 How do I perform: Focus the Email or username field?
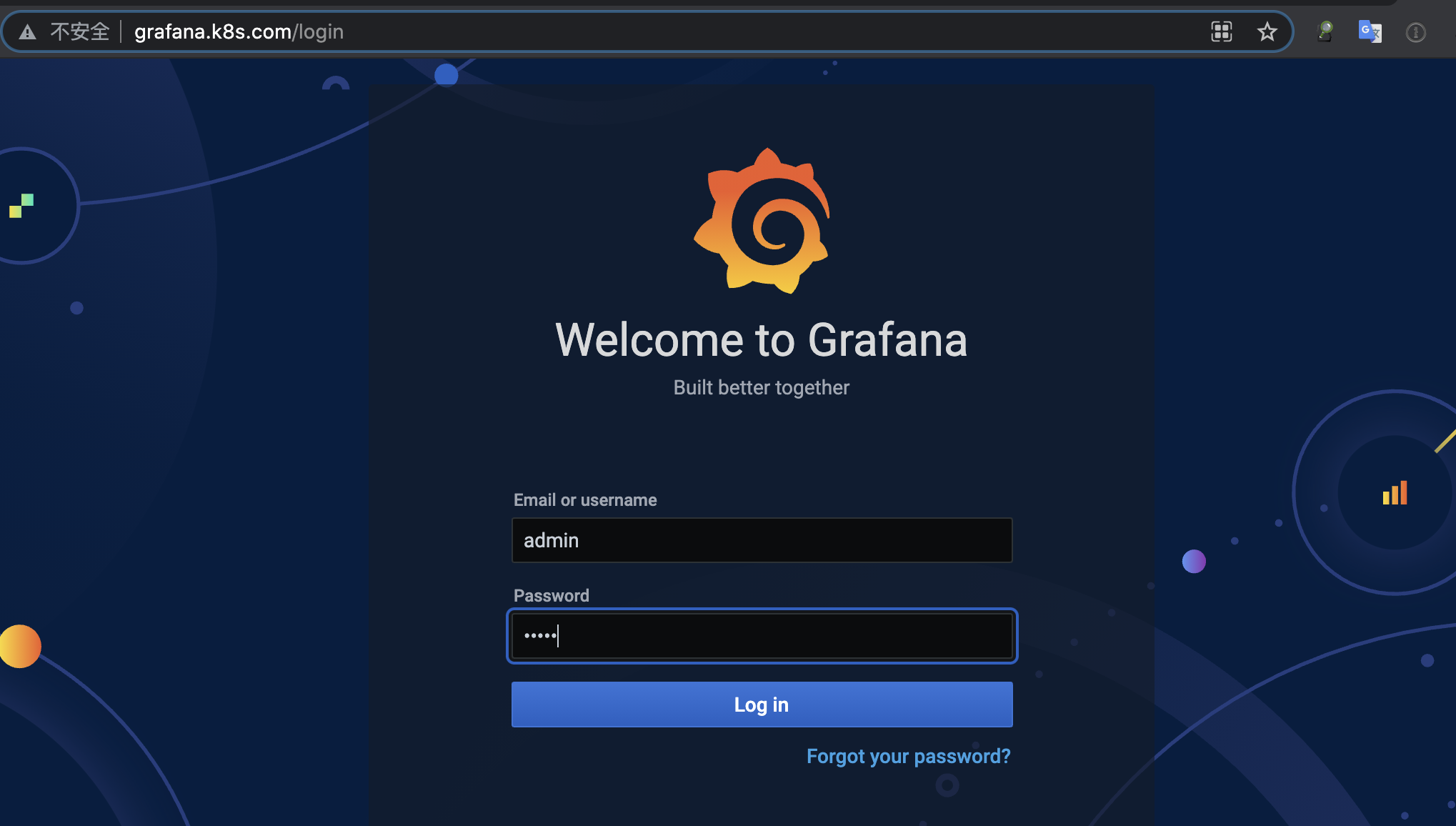tap(762, 540)
